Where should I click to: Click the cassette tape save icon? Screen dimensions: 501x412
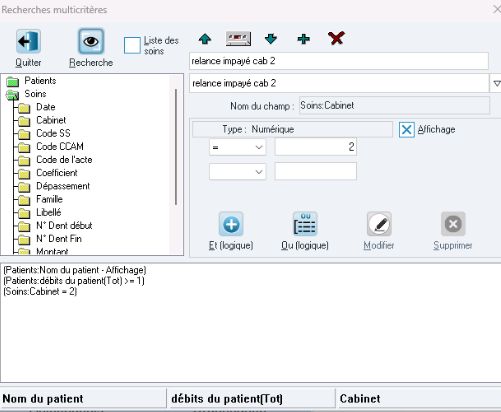(x=238, y=39)
